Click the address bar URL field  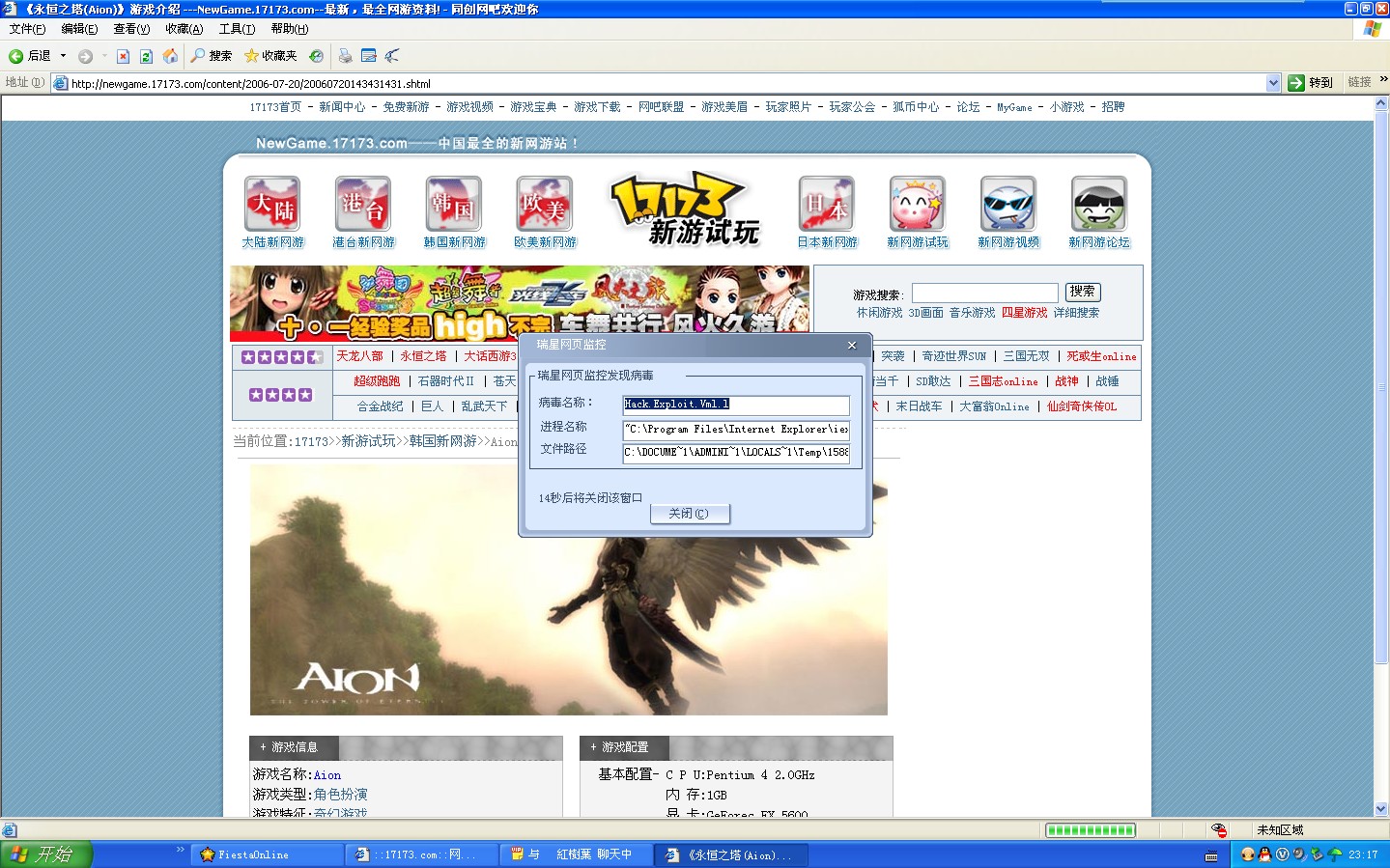click(x=667, y=83)
